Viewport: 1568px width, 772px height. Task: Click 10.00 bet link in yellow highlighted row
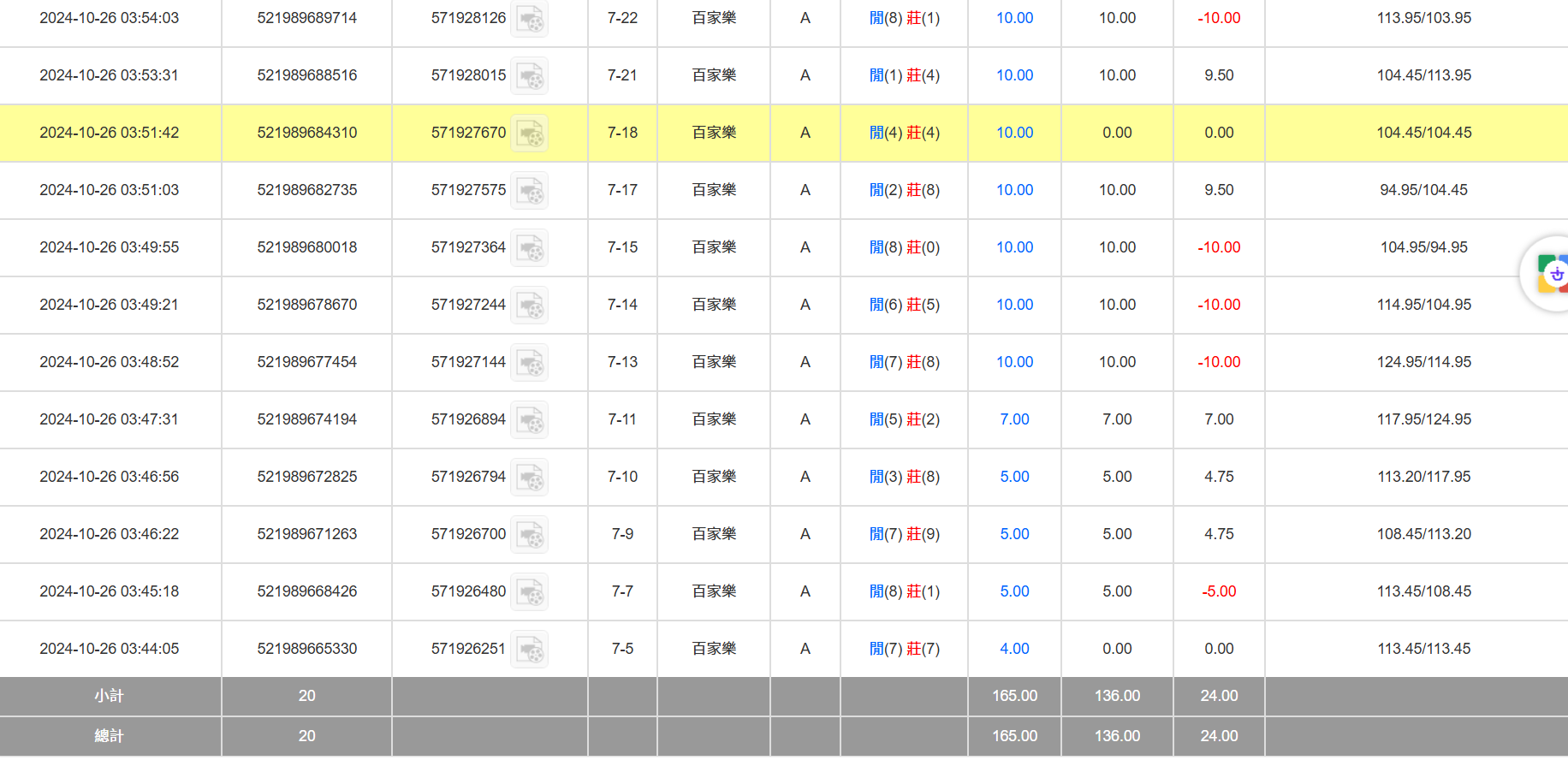coord(1014,133)
